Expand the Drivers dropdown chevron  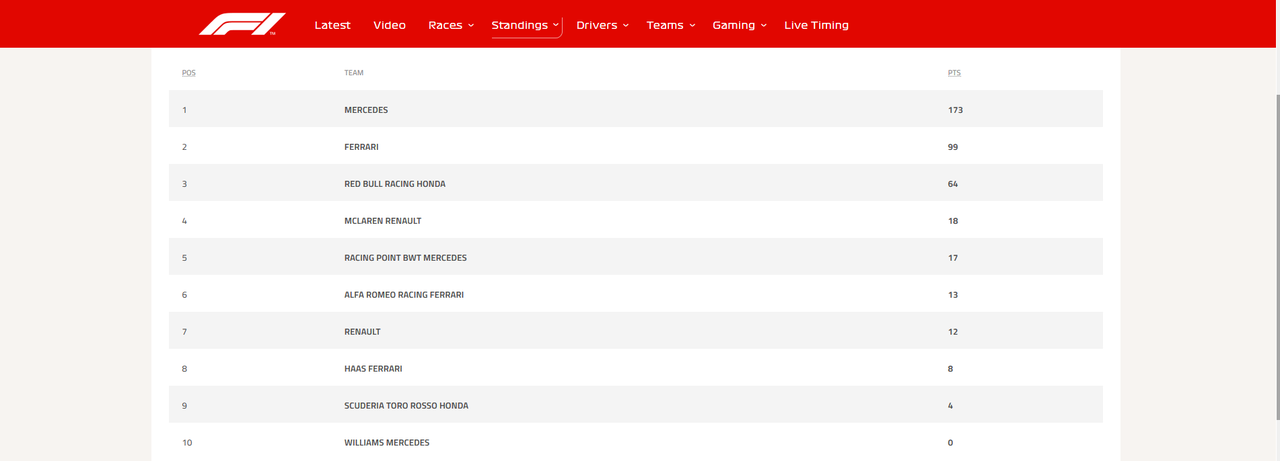[x=626, y=25]
